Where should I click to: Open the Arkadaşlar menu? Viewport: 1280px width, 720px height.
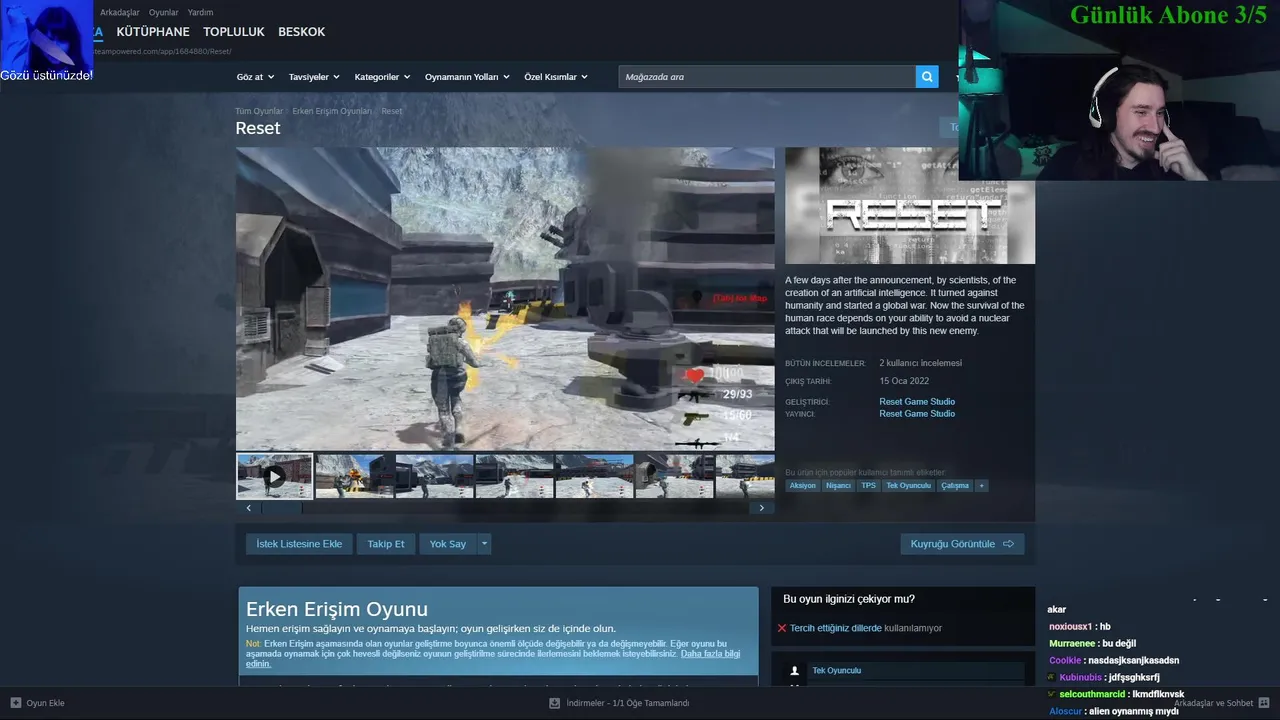(x=120, y=12)
